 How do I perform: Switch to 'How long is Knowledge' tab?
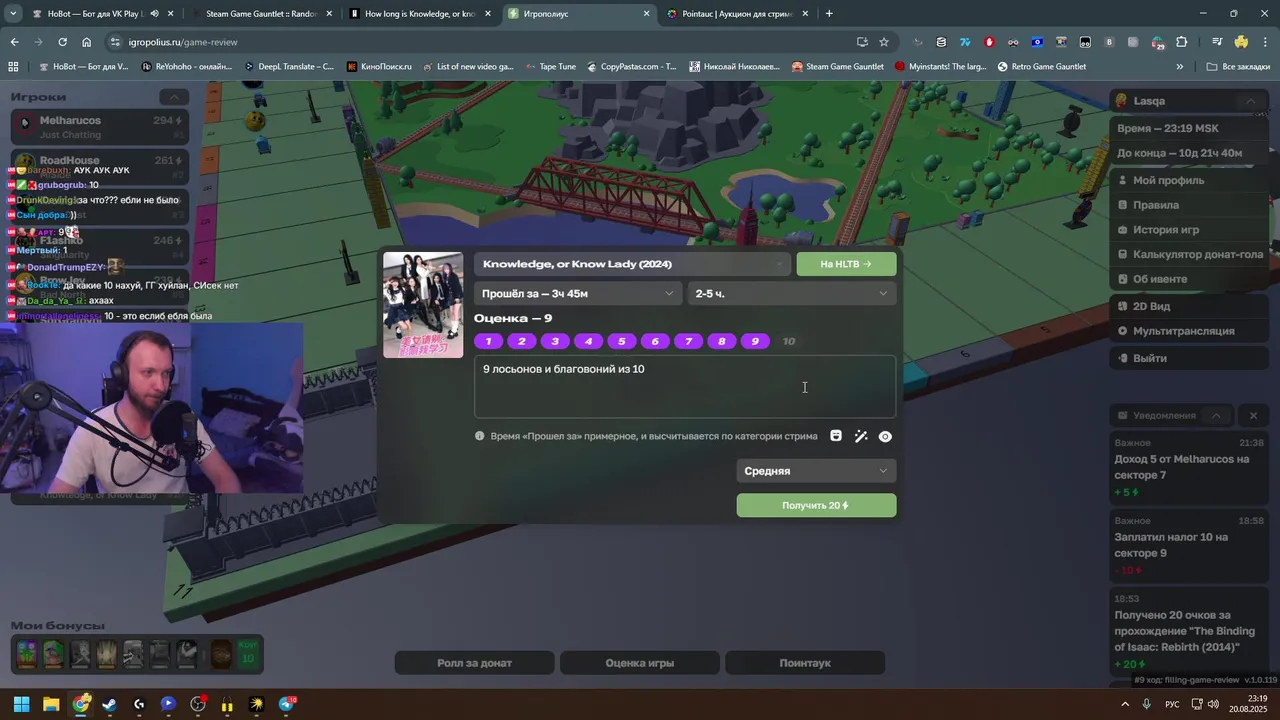418,14
